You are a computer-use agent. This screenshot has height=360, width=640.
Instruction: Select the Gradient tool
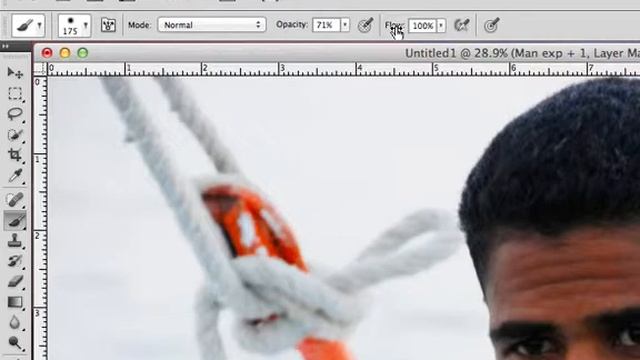[15, 302]
